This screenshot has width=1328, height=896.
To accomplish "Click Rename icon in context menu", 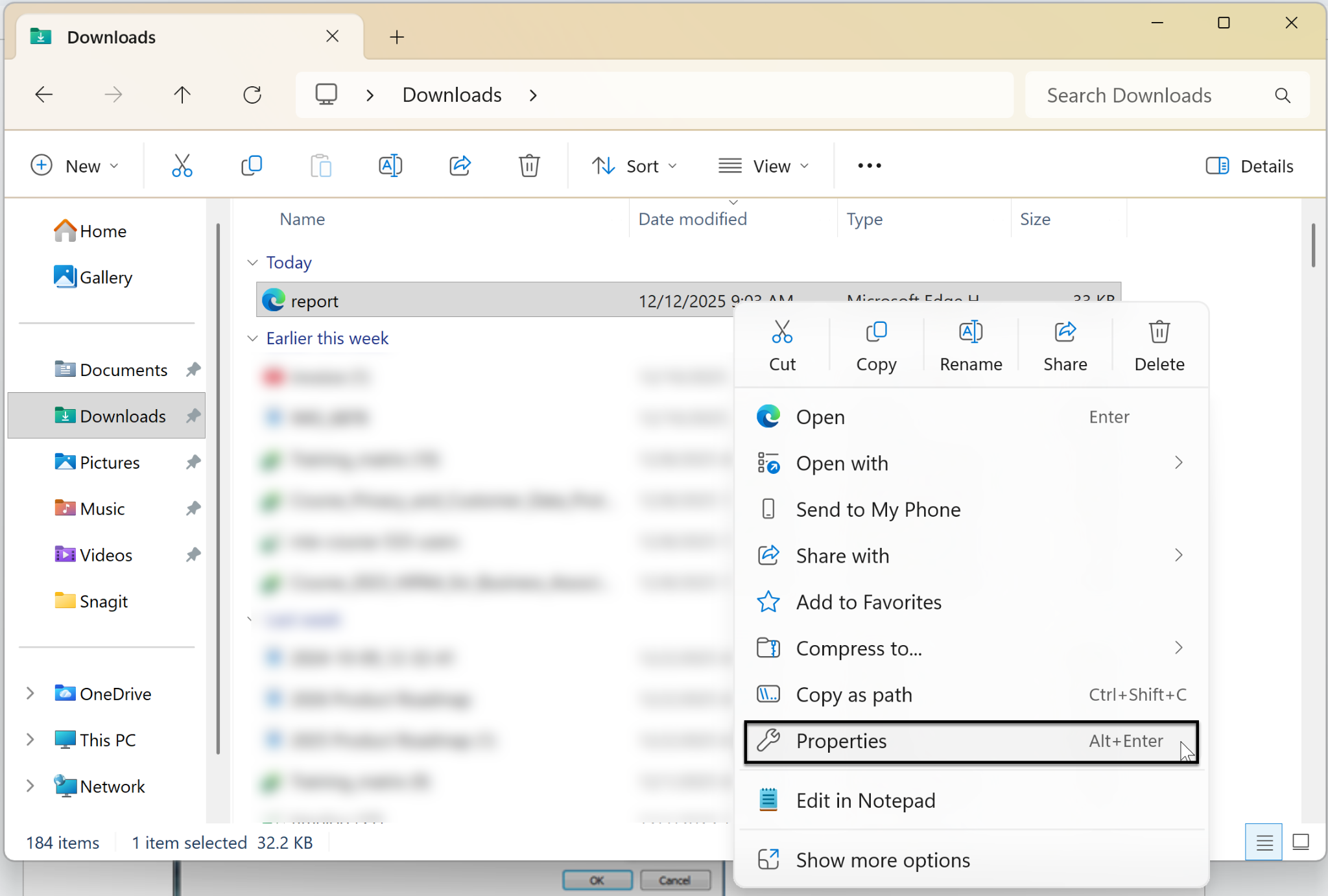I will point(971,333).
